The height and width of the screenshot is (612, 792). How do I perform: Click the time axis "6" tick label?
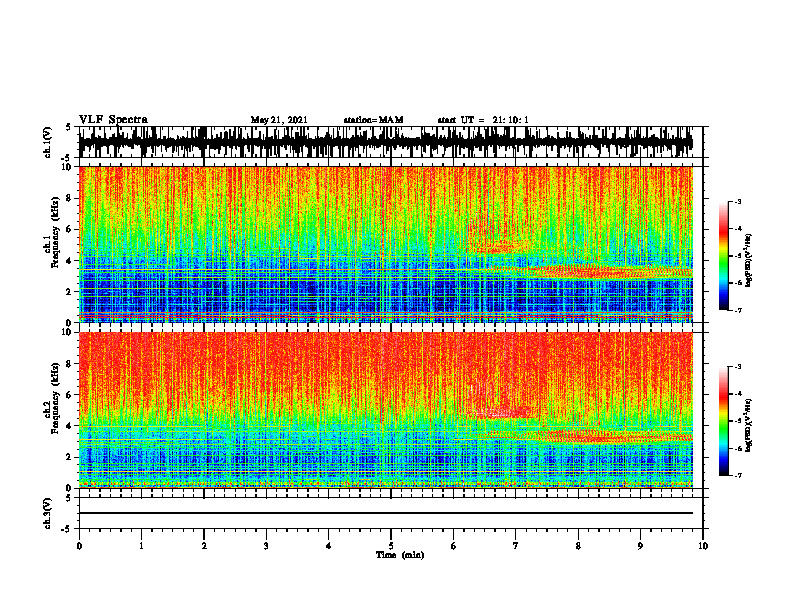(x=454, y=546)
